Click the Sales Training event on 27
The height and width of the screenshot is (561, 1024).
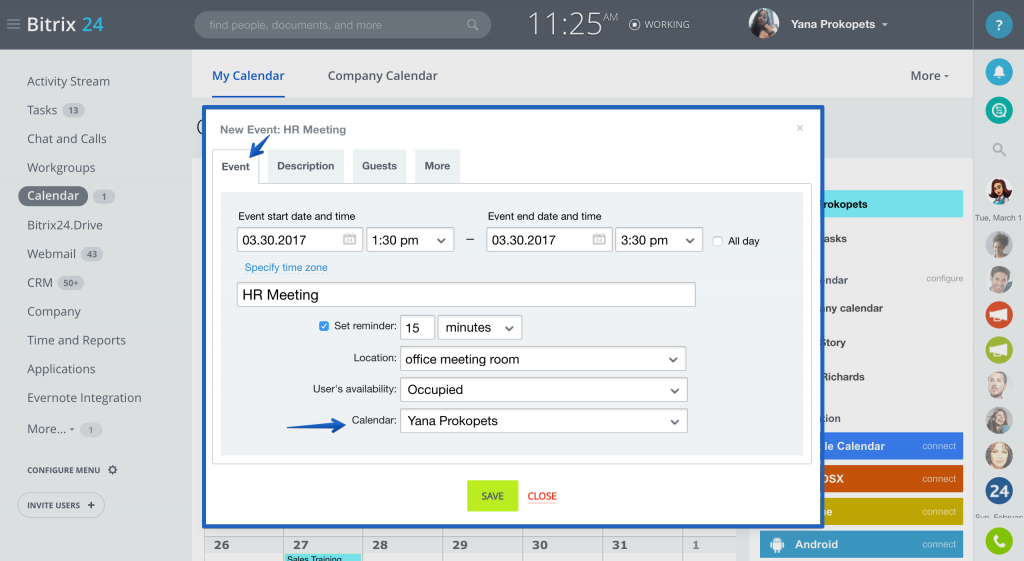tap(323, 557)
